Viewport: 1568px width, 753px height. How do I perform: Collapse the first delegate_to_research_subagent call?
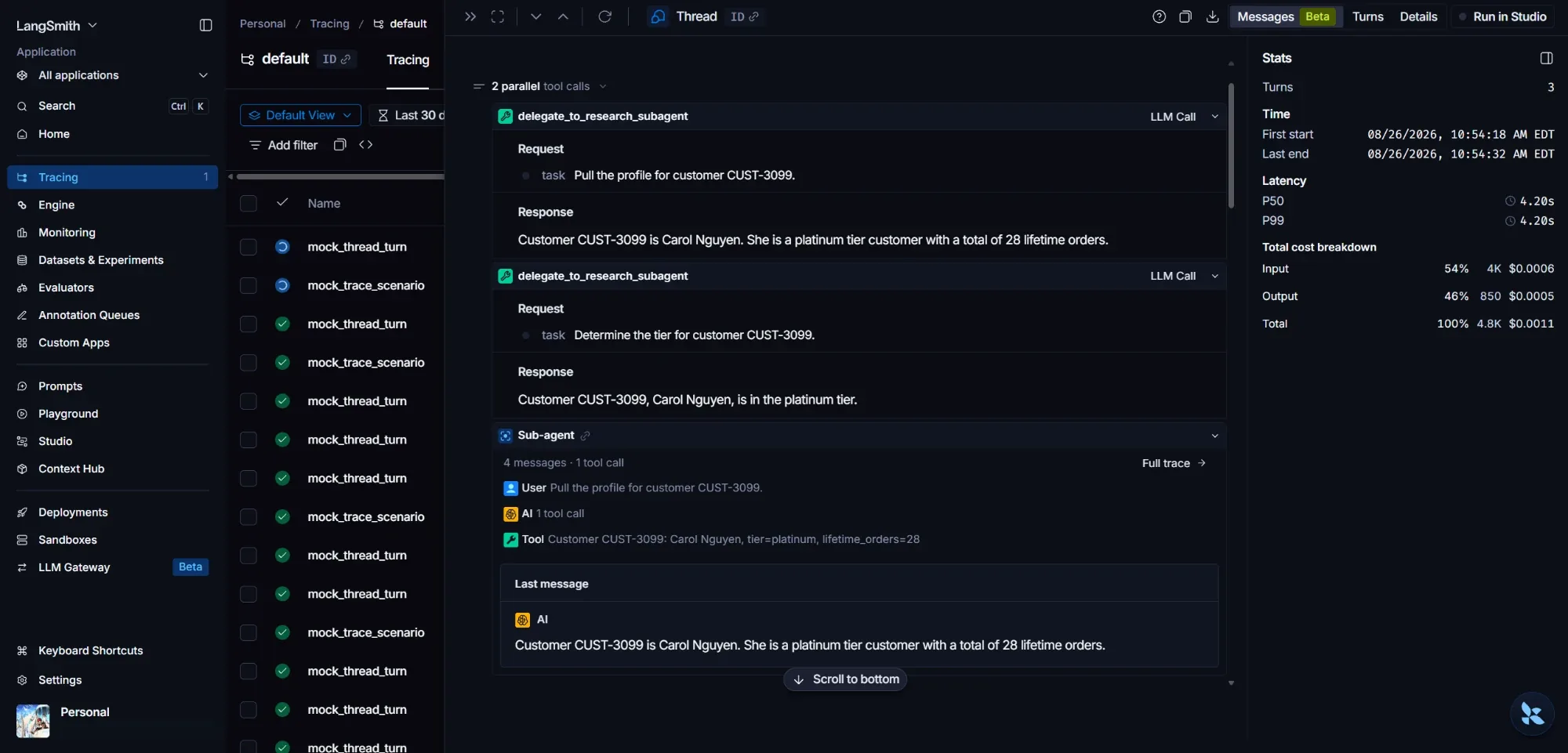coord(1214,116)
